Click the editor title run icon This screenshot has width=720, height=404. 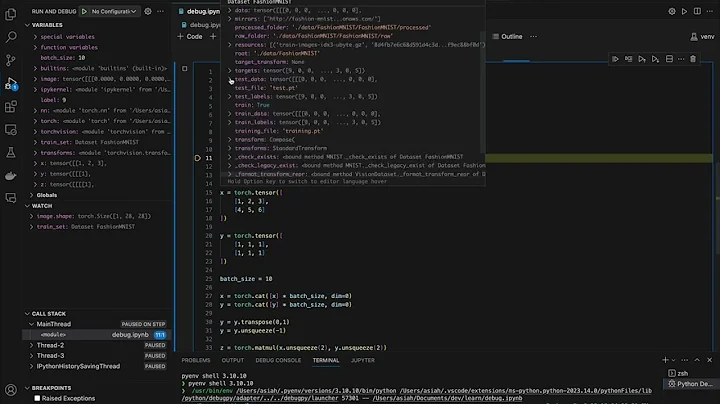coord(684,11)
